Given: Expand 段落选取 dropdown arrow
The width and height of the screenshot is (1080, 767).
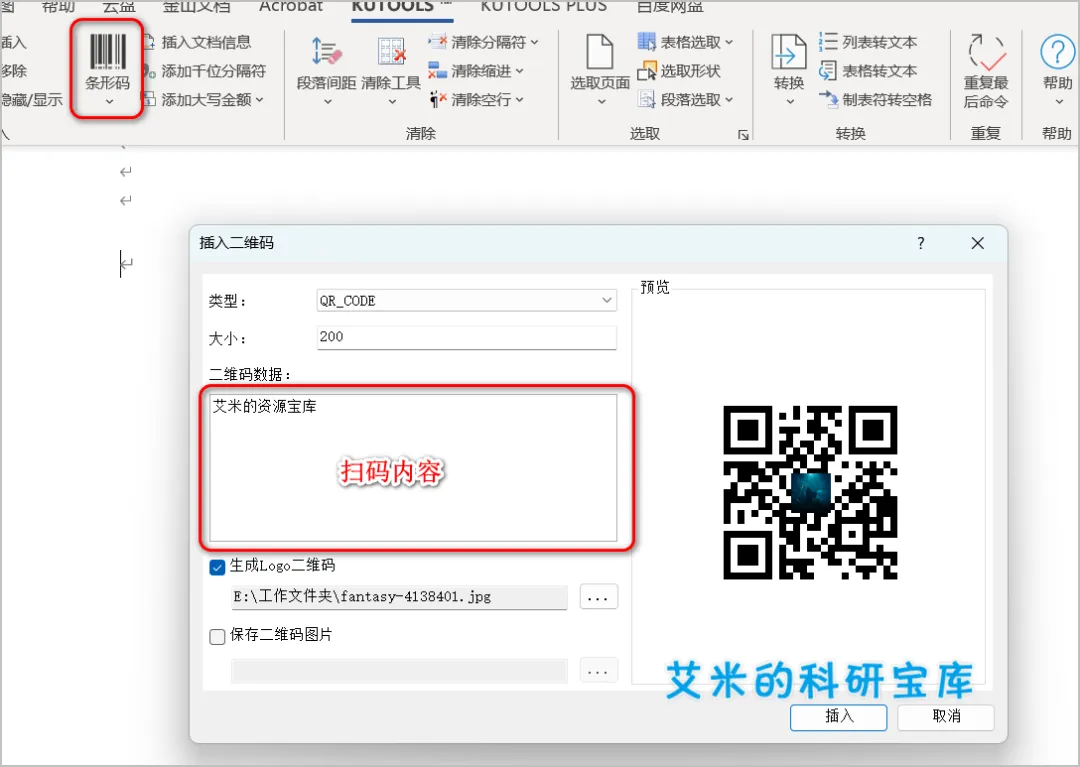Looking at the screenshot, I should (729, 100).
